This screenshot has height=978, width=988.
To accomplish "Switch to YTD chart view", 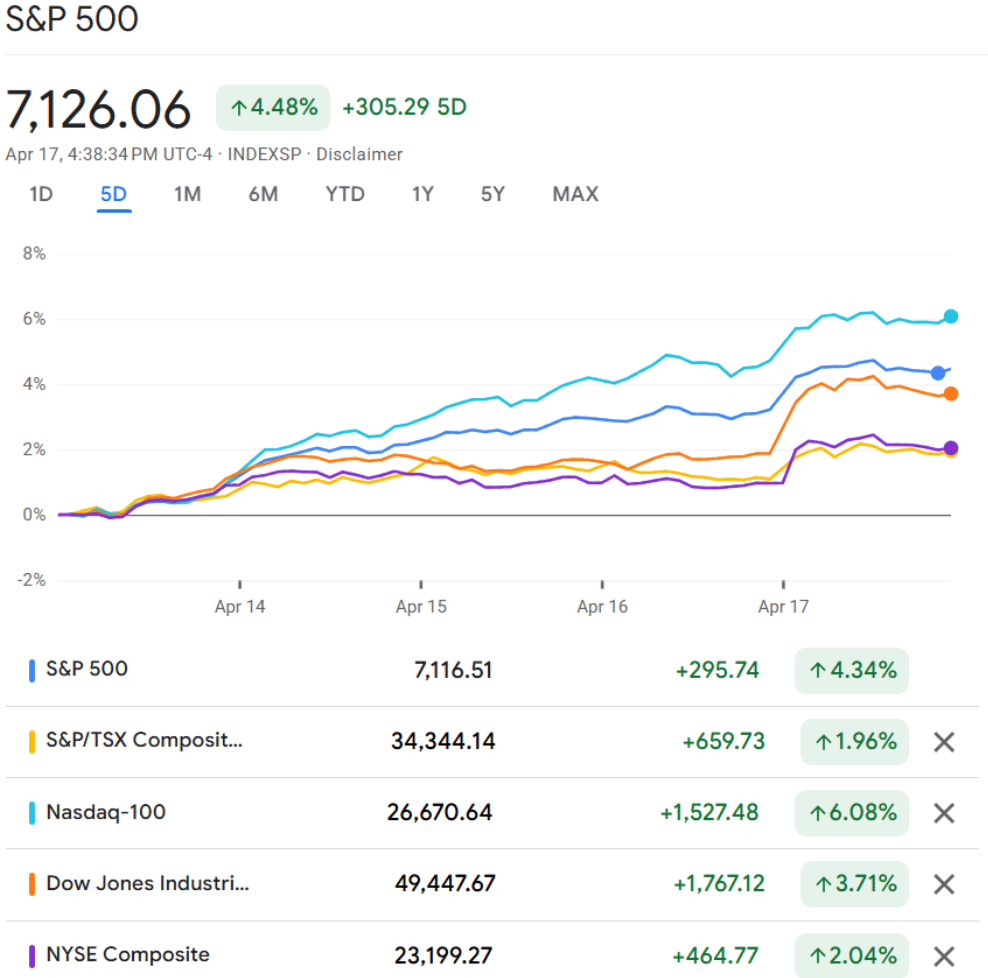I will pos(345,194).
